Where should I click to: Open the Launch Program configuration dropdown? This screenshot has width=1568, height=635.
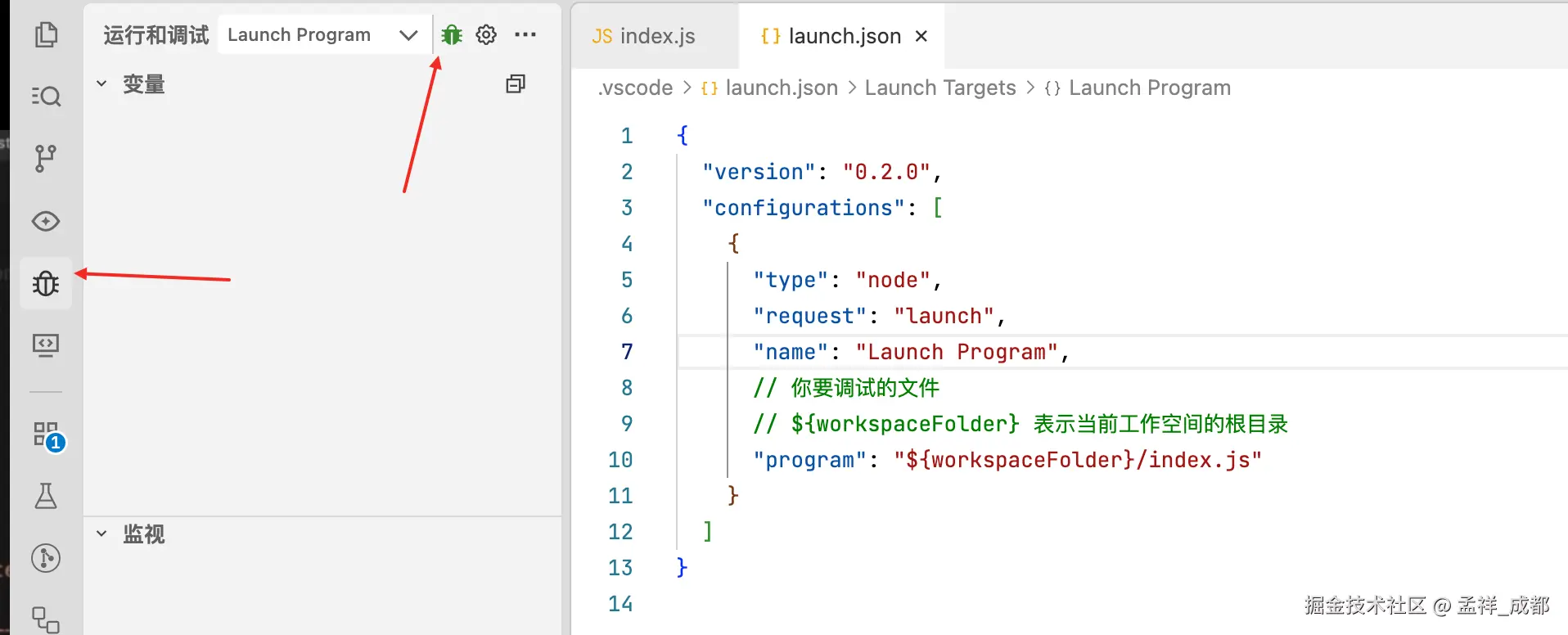pos(322,35)
